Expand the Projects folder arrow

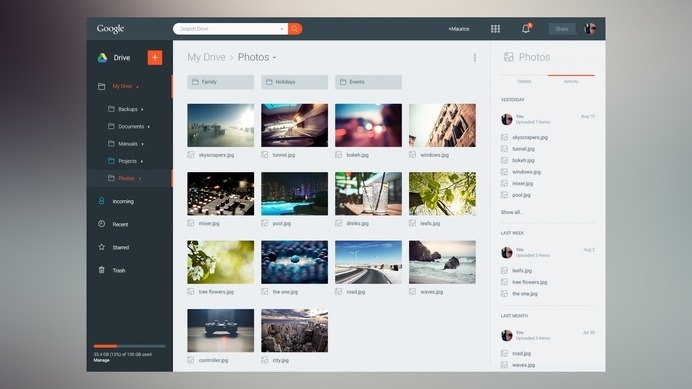pos(142,161)
